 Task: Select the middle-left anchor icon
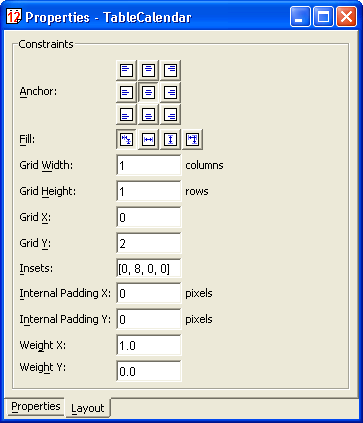(x=126, y=92)
